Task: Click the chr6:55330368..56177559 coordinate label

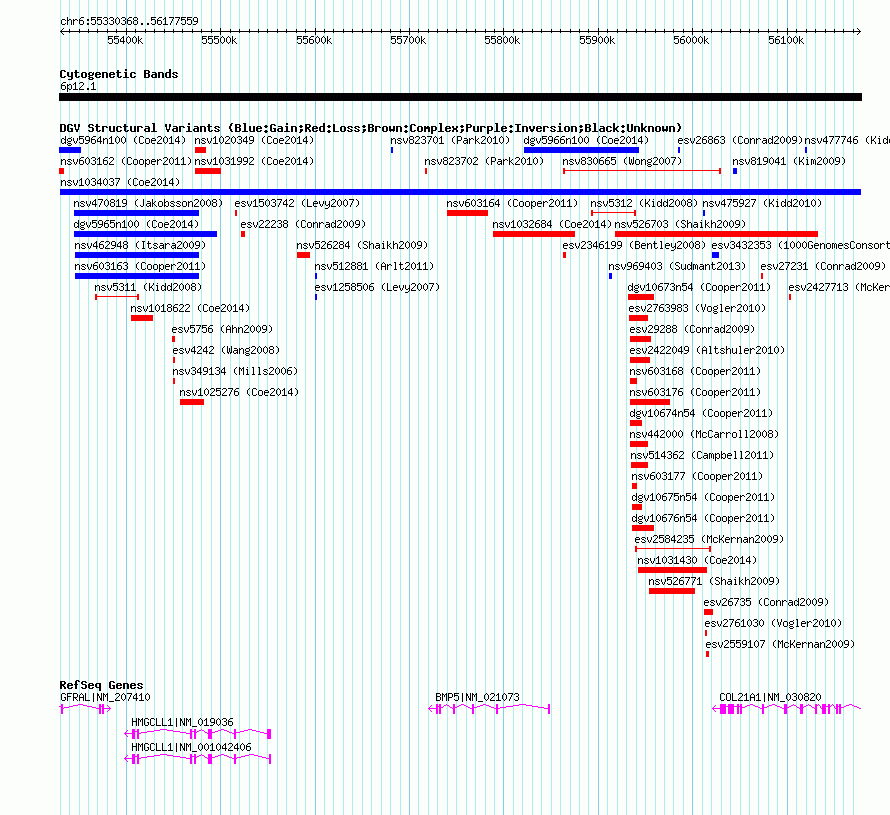Action: coord(129,22)
